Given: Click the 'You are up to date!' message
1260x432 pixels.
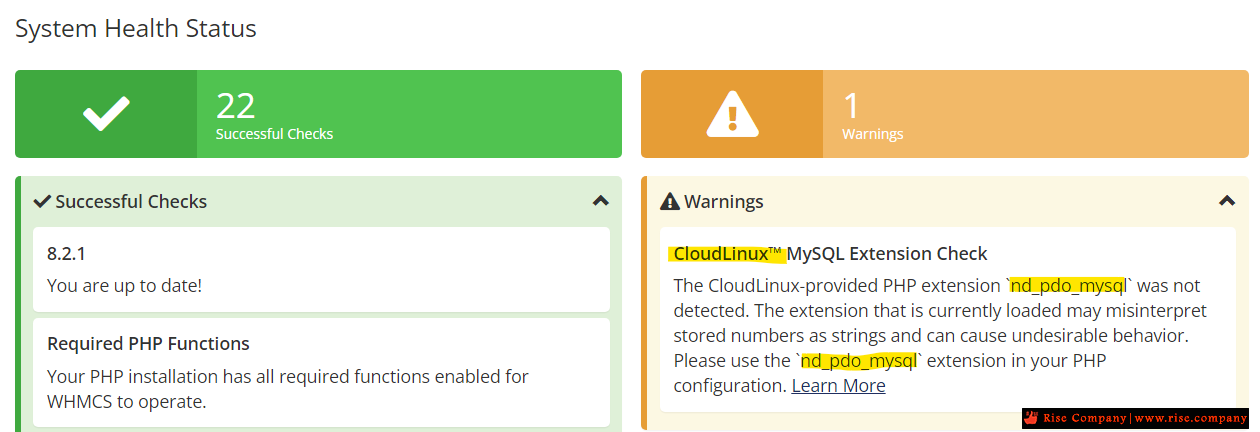Looking at the screenshot, I should 124,285.
